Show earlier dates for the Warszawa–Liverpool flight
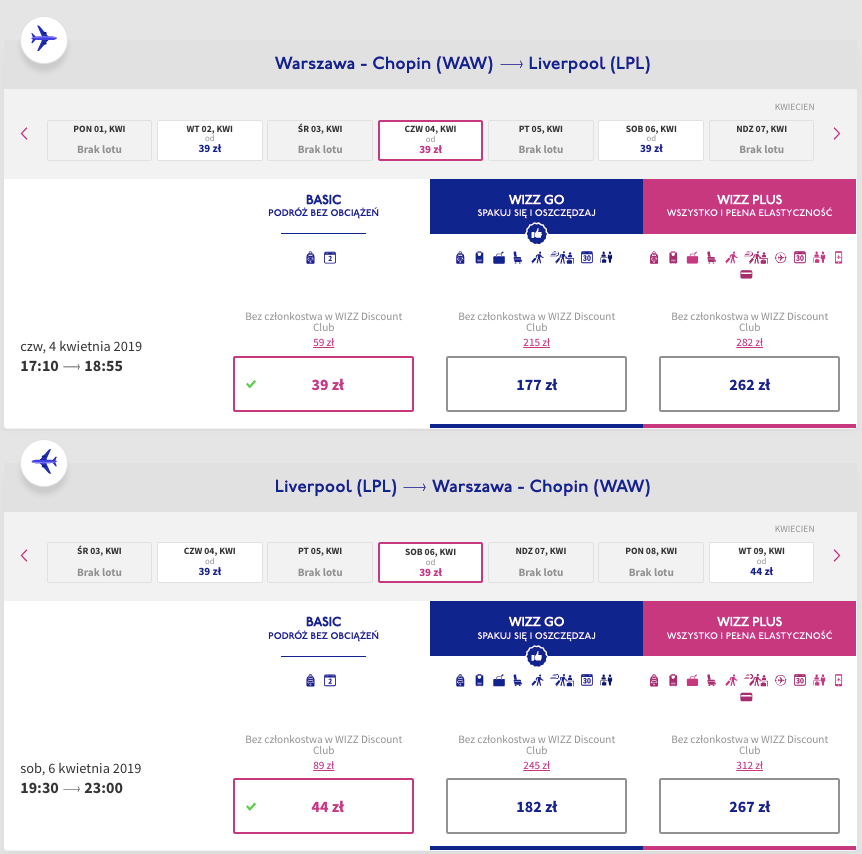 (25, 133)
